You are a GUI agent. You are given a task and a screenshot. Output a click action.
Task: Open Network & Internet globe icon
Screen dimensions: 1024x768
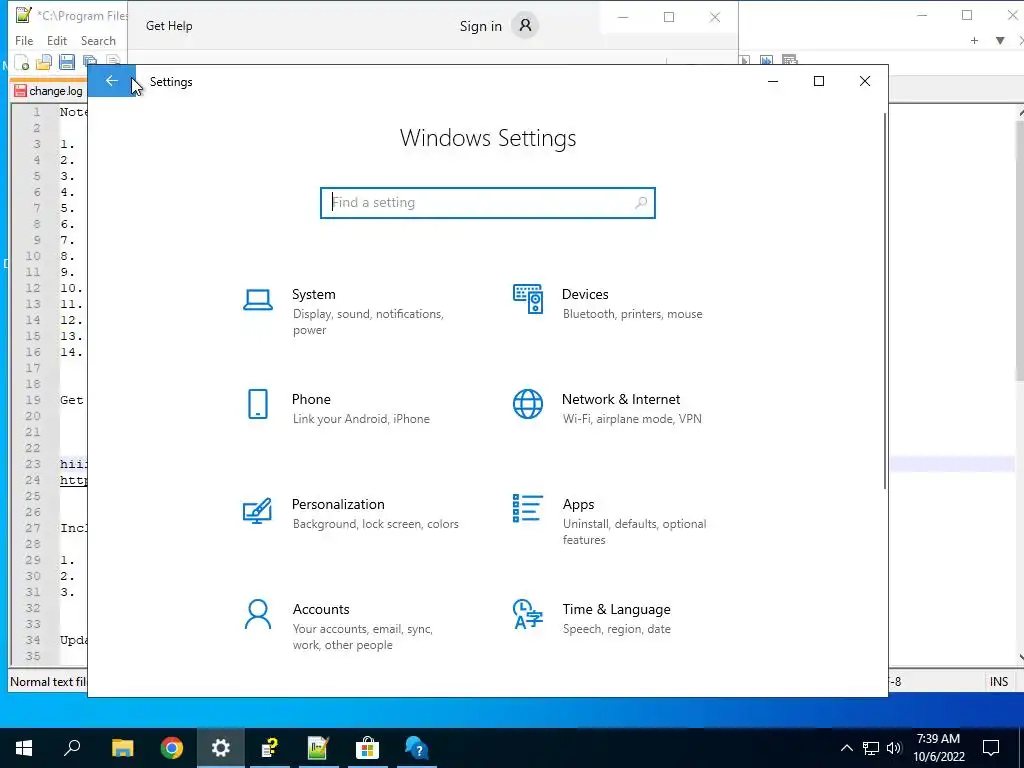pos(528,404)
